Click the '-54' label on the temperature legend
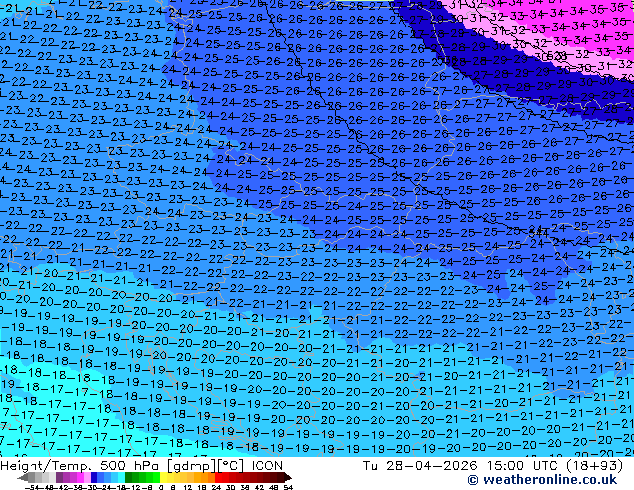634x490 pixels. tap(32, 487)
